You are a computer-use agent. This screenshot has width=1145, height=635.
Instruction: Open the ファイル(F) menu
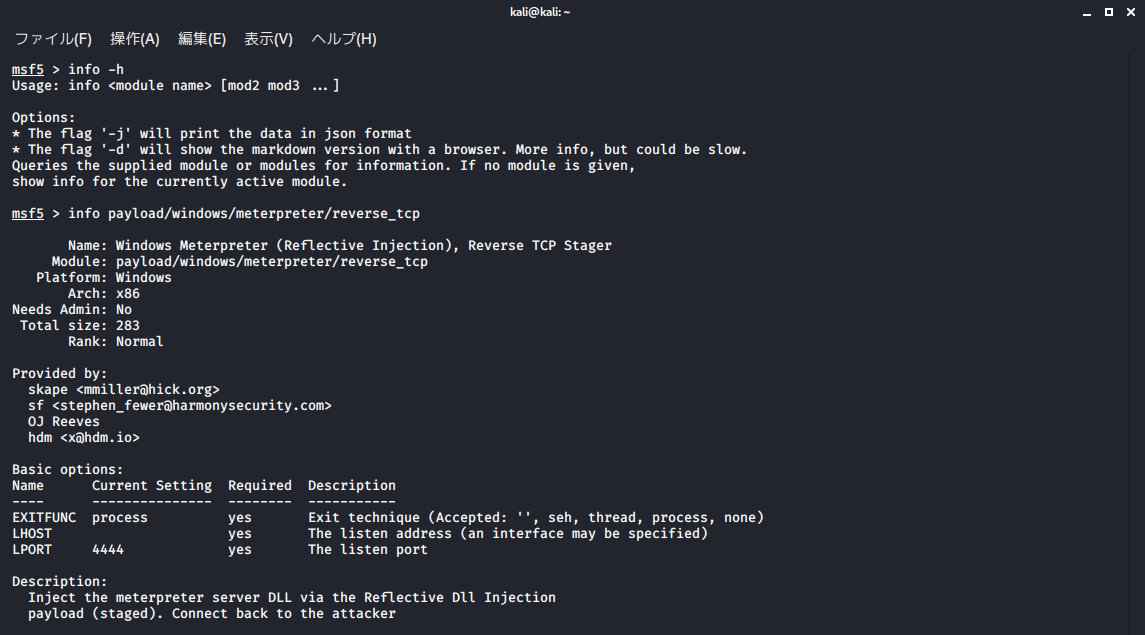coord(53,39)
